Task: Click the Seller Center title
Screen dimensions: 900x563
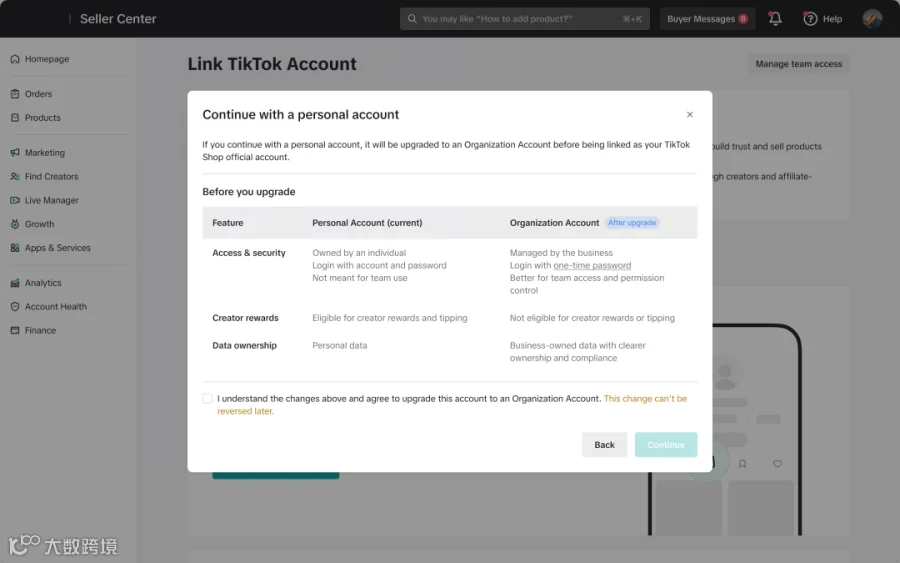Action: (x=118, y=19)
